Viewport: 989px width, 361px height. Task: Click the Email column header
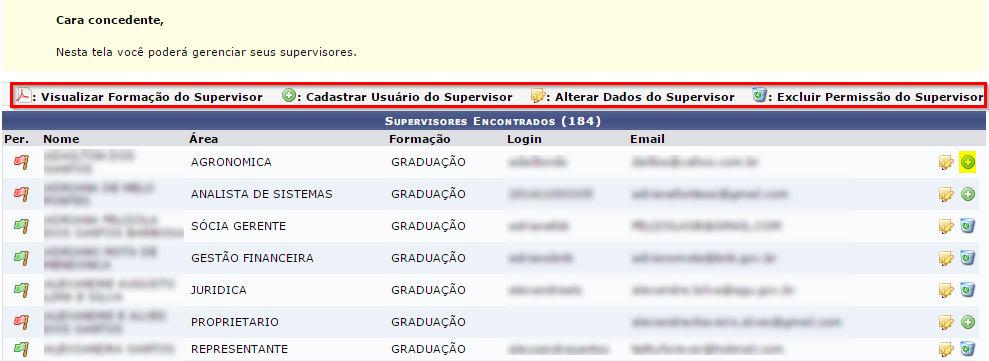click(647, 139)
